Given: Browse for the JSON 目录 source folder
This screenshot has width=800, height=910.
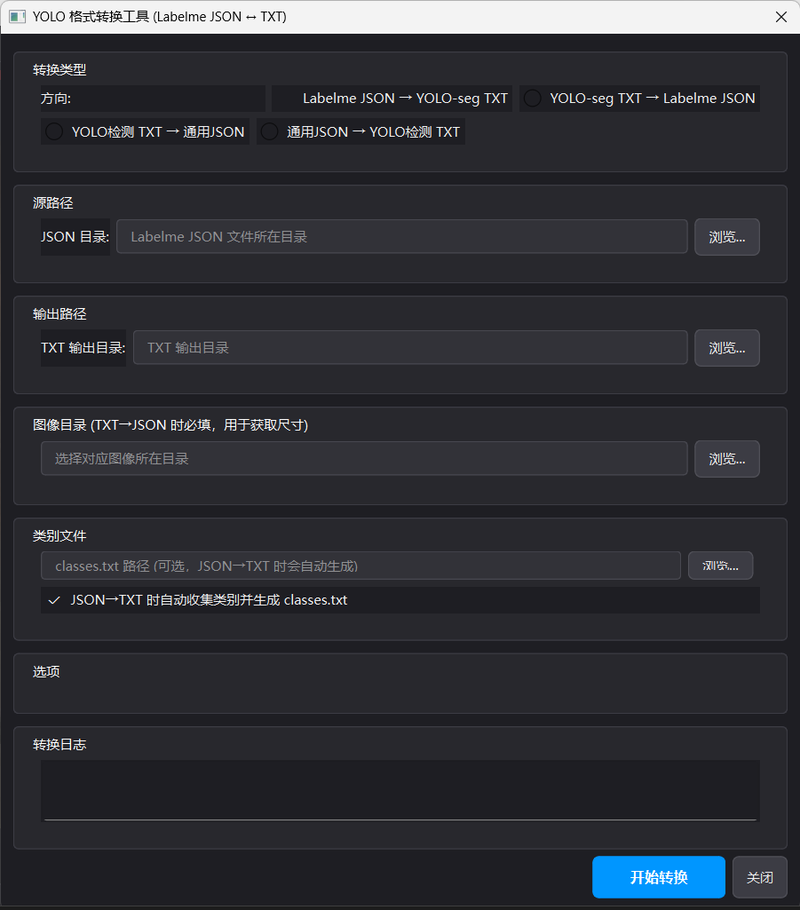Looking at the screenshot, I should click(x=727, y=237).
